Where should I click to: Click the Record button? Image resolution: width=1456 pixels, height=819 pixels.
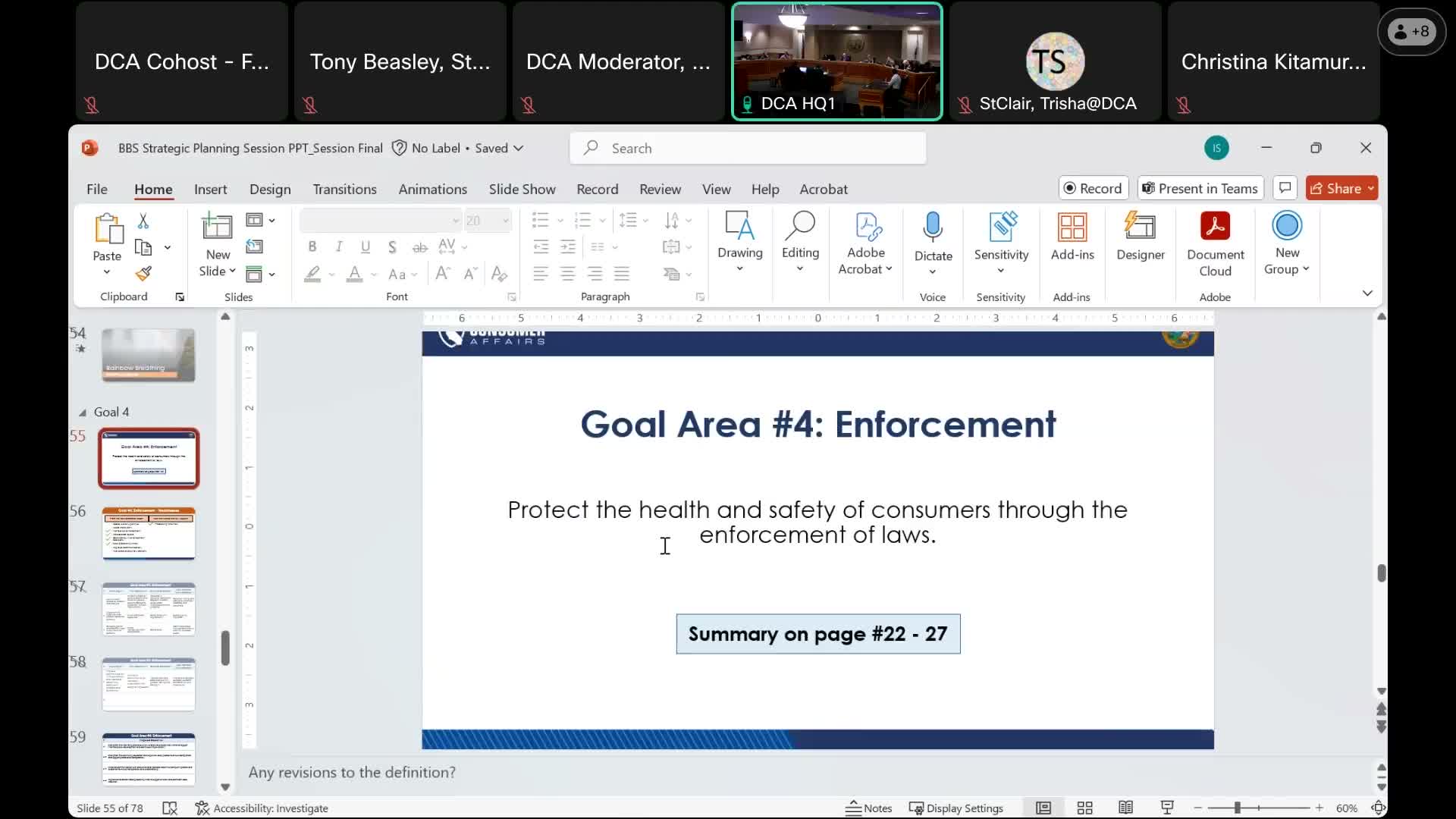coord(1093,189)
